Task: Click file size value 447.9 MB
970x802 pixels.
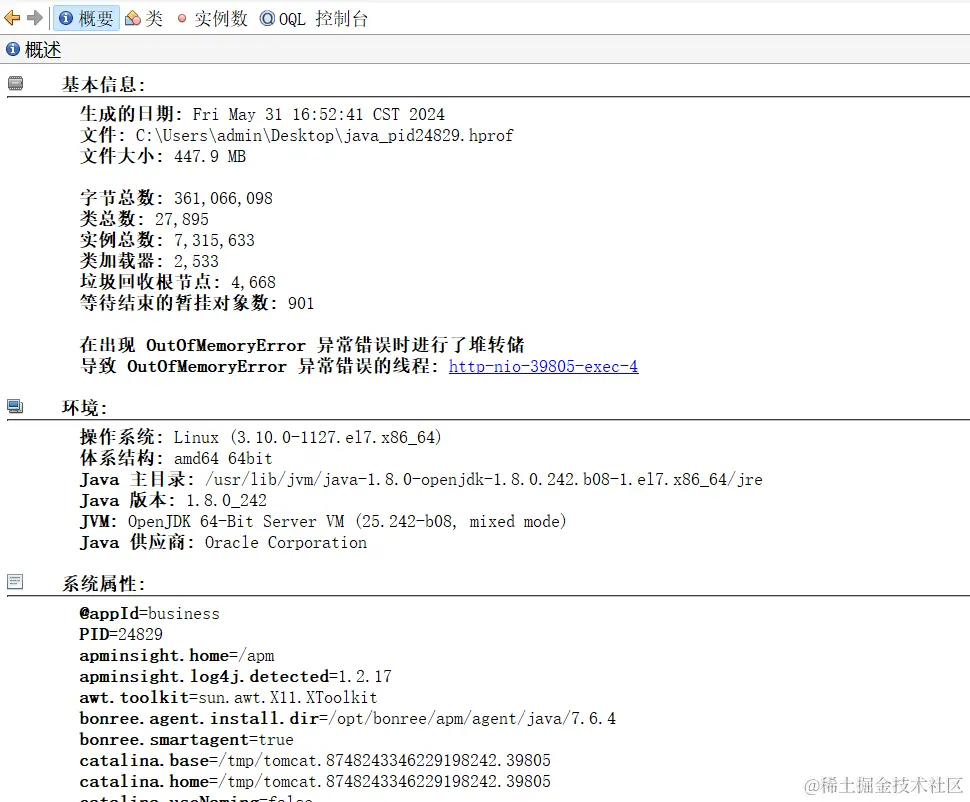Action: (x=210, y=157)
